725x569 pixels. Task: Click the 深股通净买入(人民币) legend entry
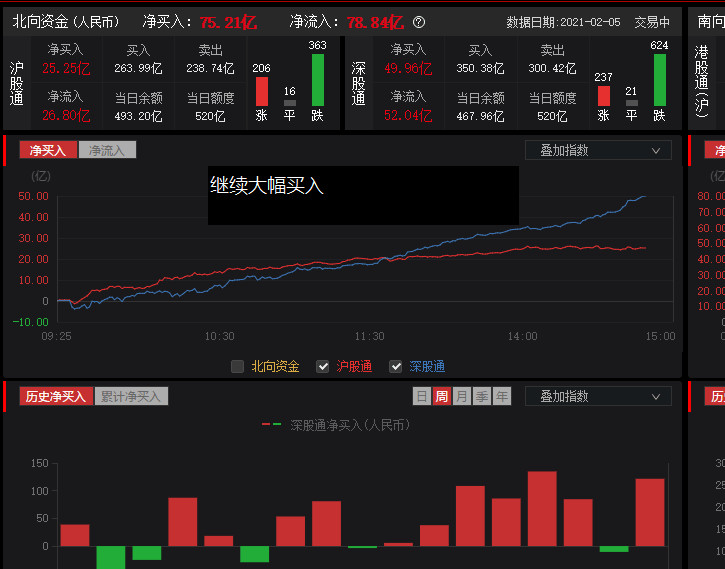pyautogui.click(x=336, y=425)
